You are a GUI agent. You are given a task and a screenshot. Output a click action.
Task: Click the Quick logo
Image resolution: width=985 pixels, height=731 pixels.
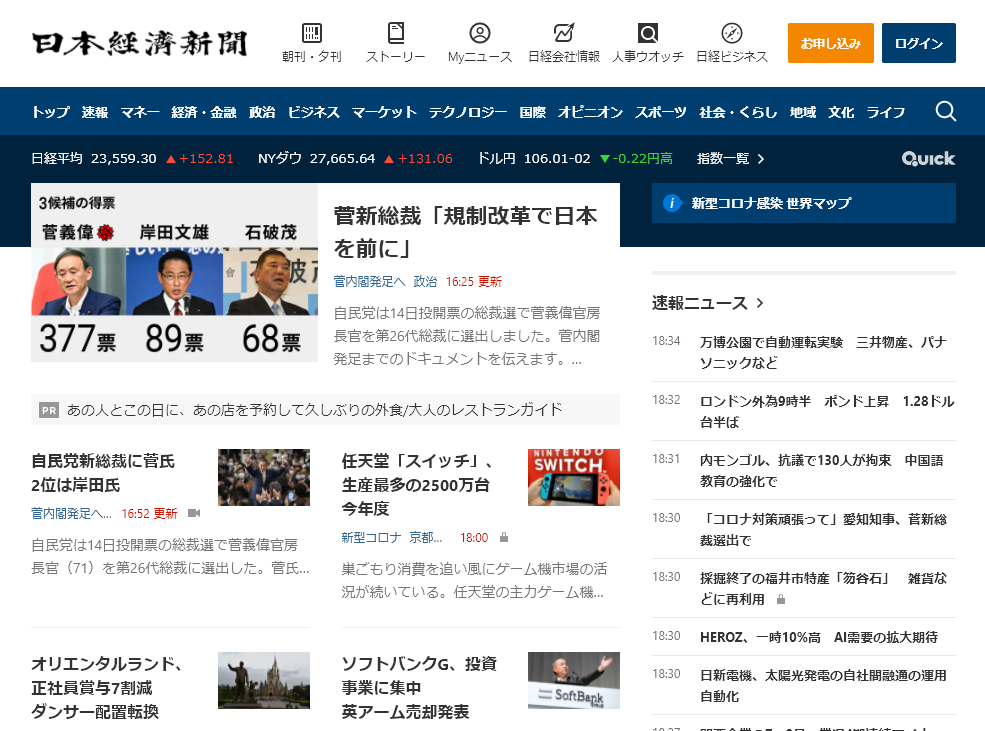click(x=928, y=158)
